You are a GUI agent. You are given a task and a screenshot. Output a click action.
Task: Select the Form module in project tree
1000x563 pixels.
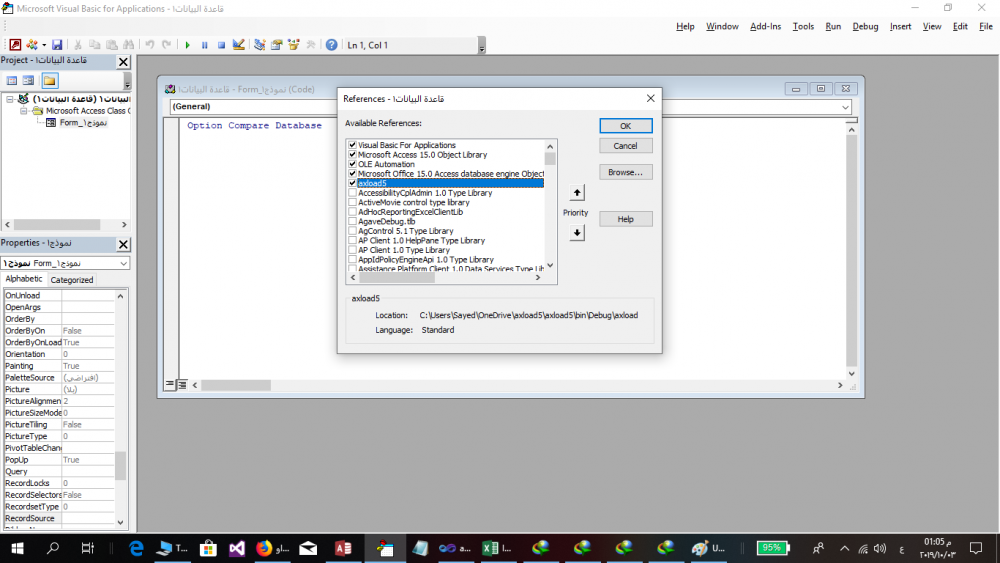(x=83, y=122)
